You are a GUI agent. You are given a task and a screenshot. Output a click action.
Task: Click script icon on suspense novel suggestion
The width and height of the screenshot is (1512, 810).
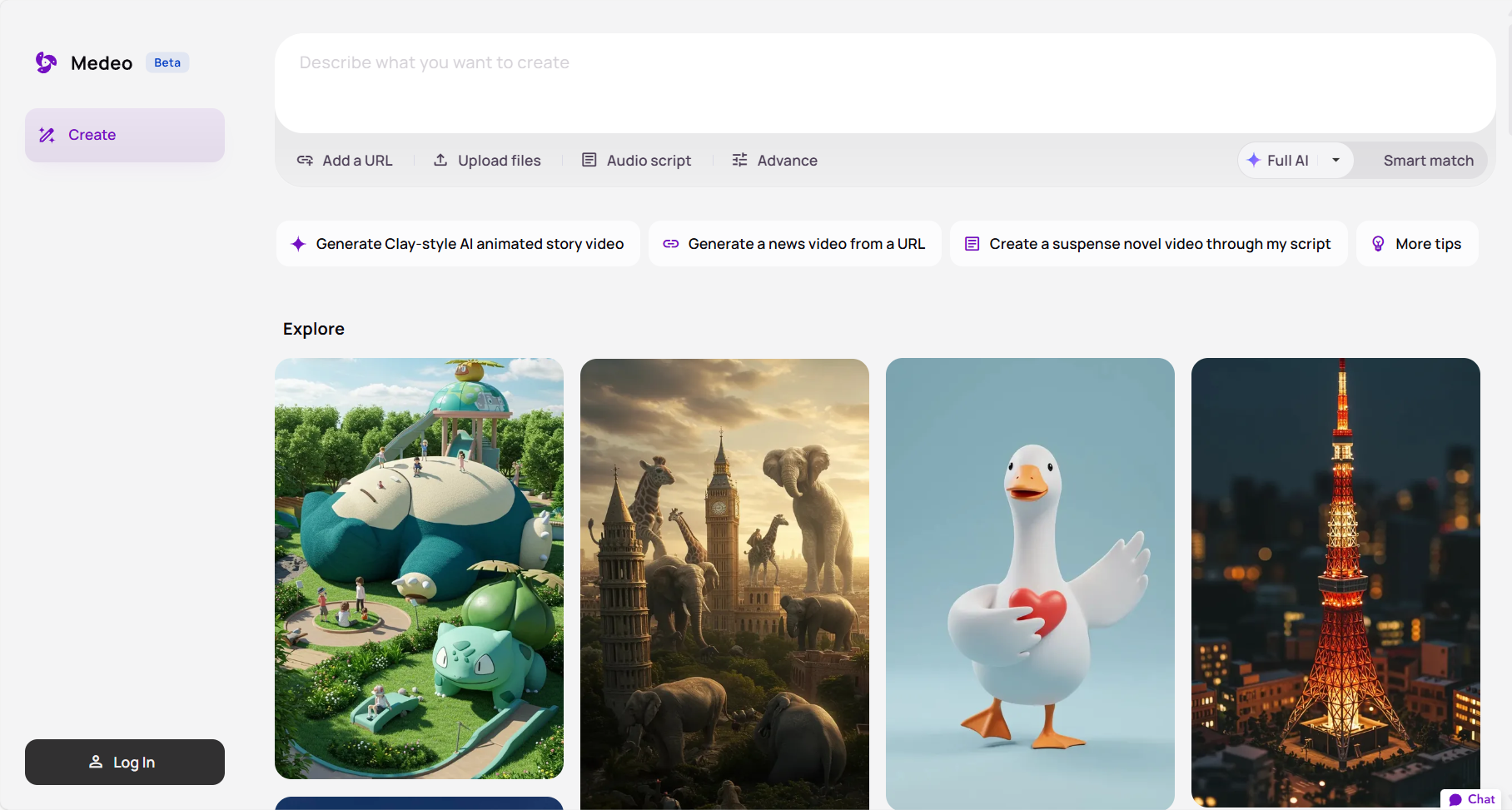pyautogui.click(x=972, y=244)
